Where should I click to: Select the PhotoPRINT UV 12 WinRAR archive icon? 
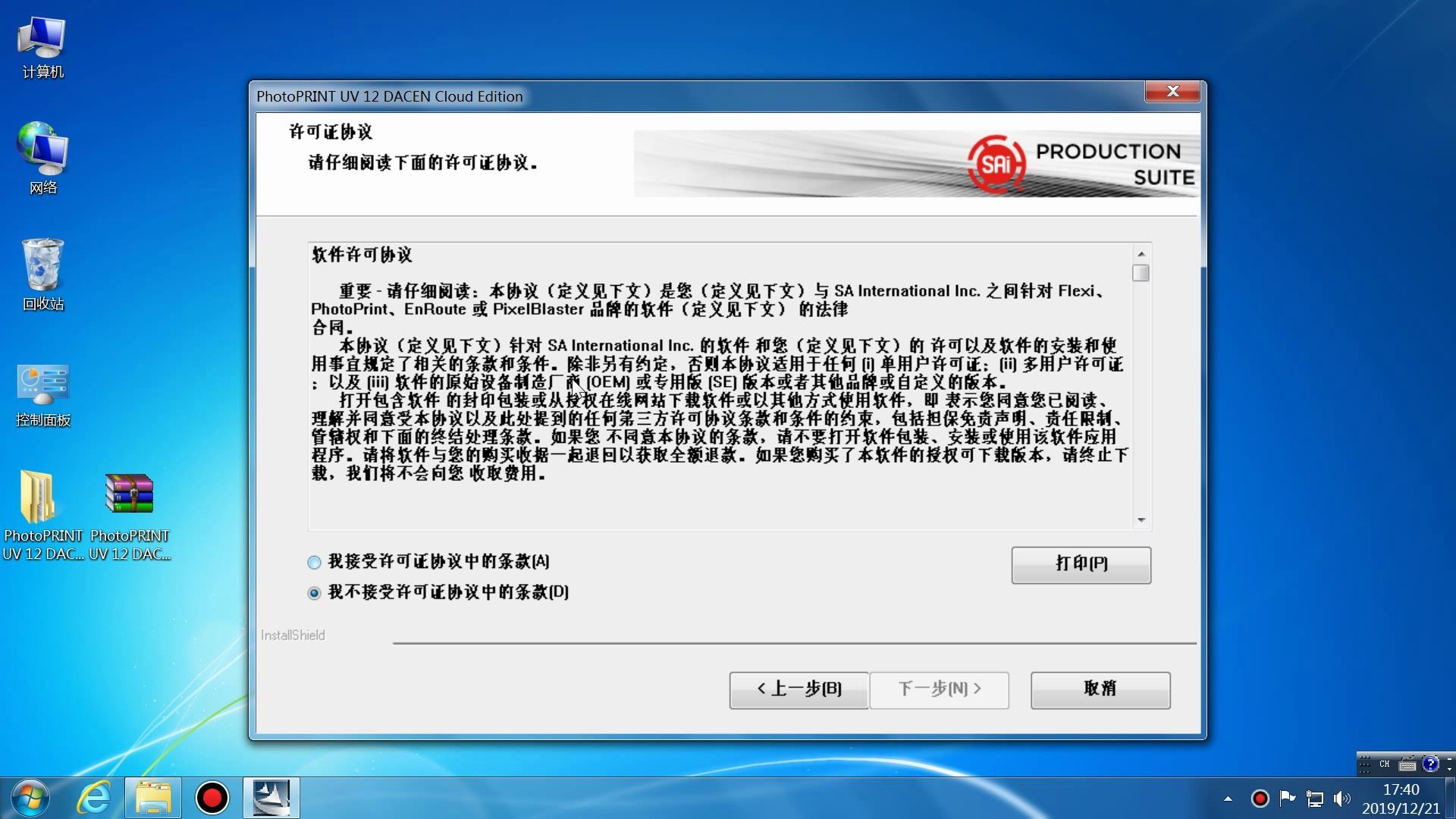(x=129, y=516)
